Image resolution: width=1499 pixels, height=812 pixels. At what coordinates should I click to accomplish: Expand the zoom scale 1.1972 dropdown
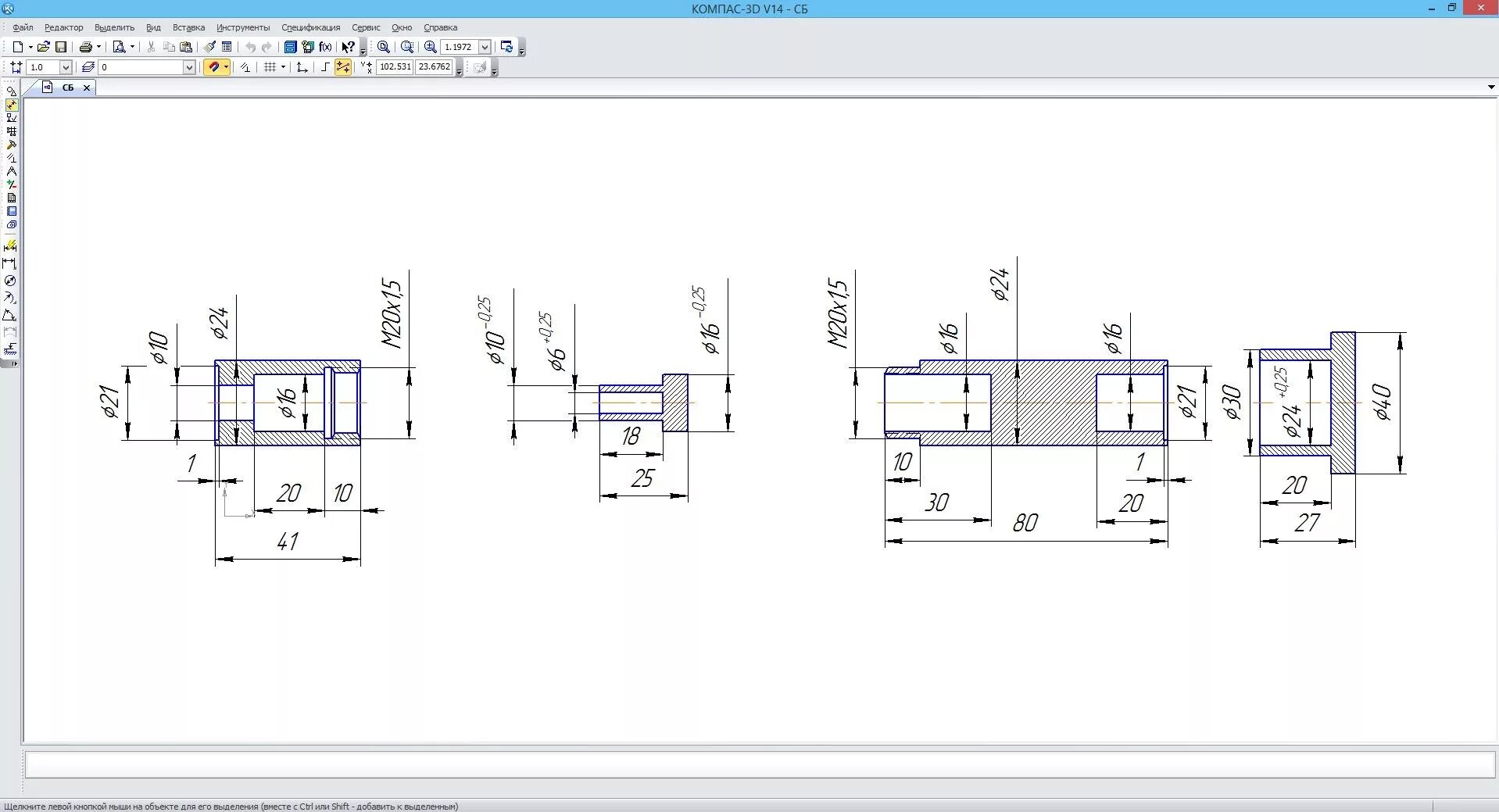[485, 47]
